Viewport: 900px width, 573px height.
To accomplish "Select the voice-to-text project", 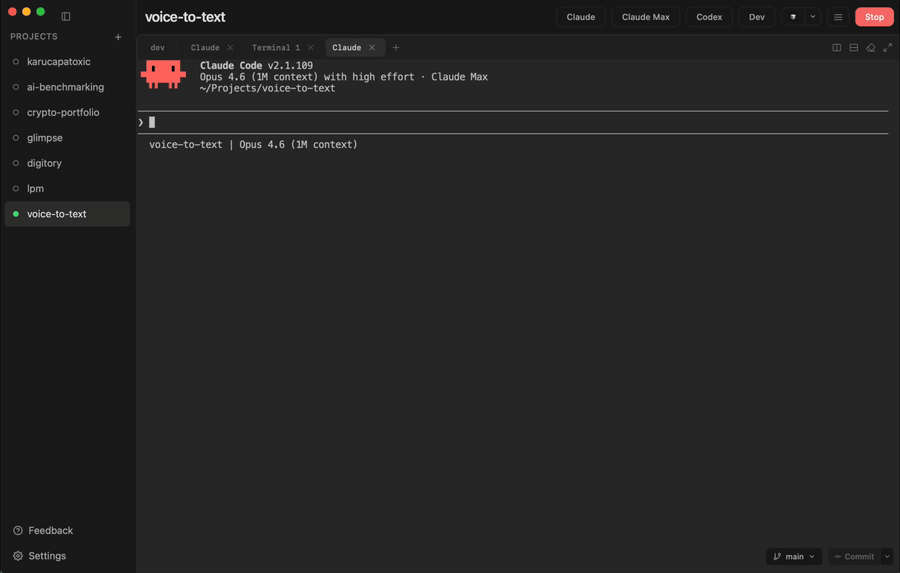I will [x=67, y=214].
